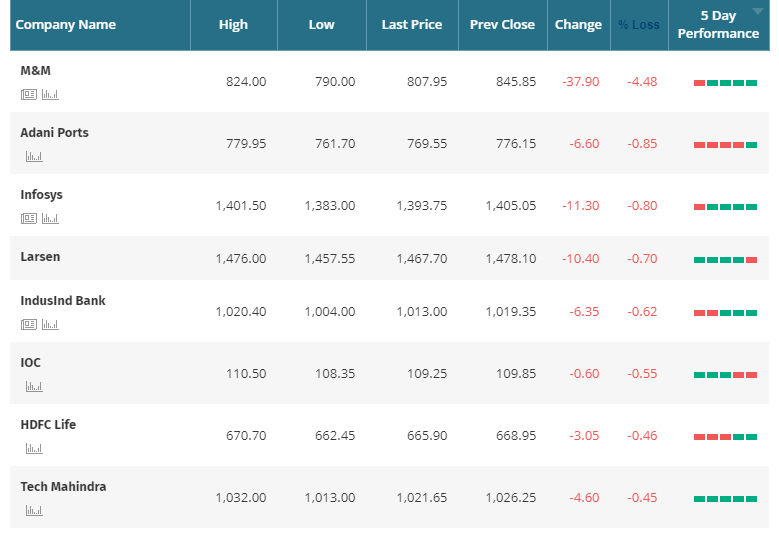Click the % Loss column header
Screen dimensions: 779x536
point(639,25)
